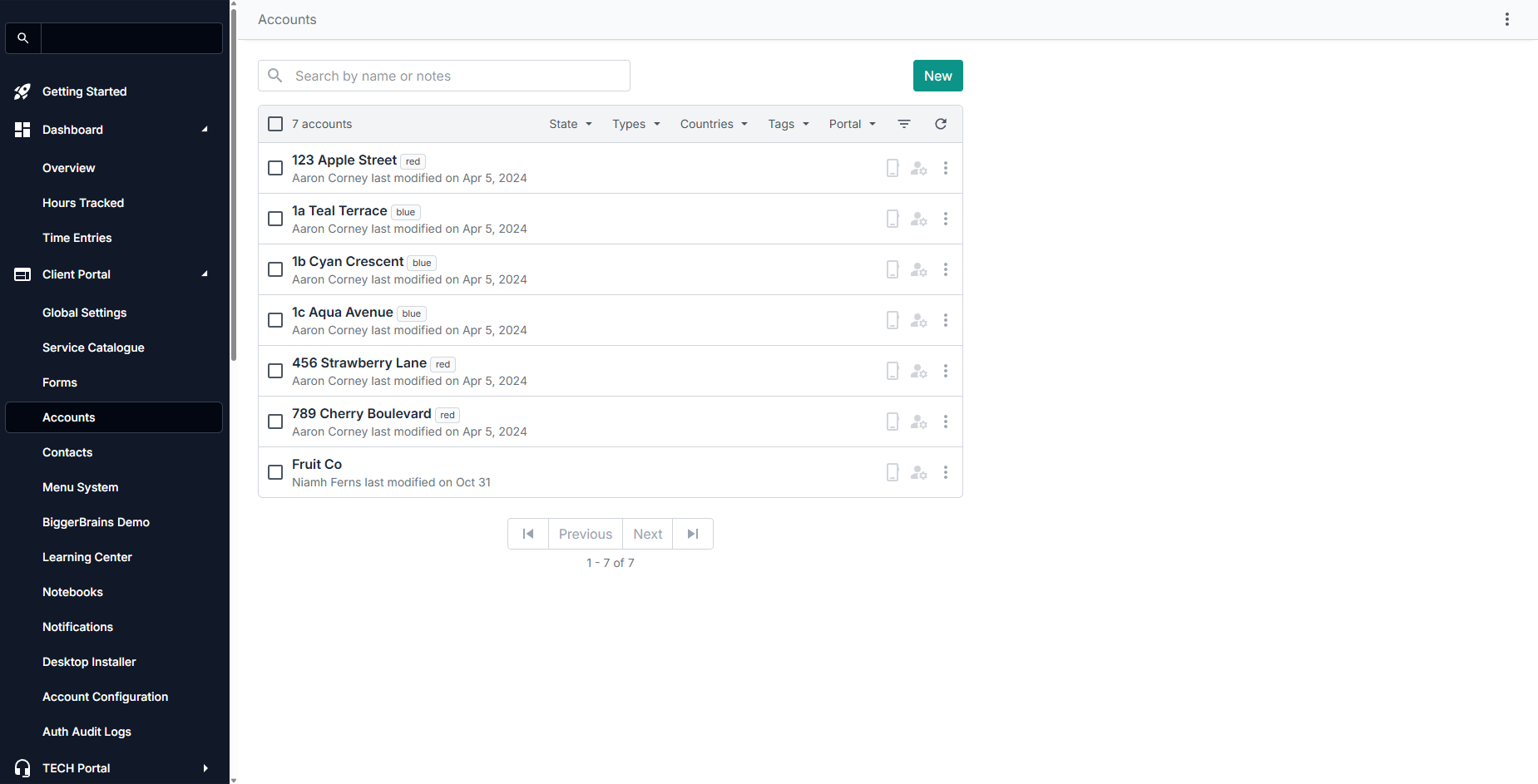
Task: Open the Fruit Co account
Action: point(317,464)
